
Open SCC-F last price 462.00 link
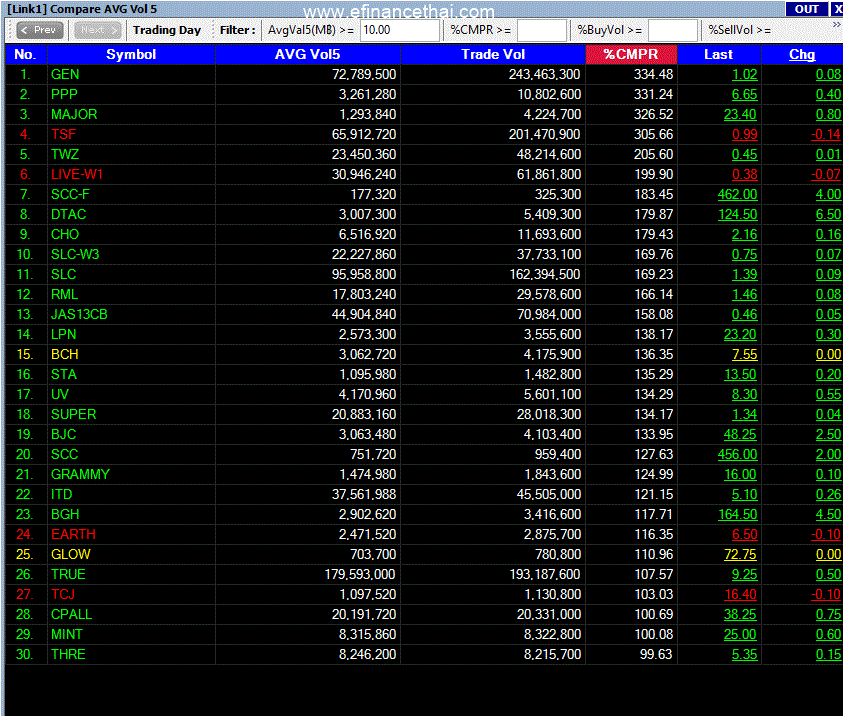[x=738, y=194]
